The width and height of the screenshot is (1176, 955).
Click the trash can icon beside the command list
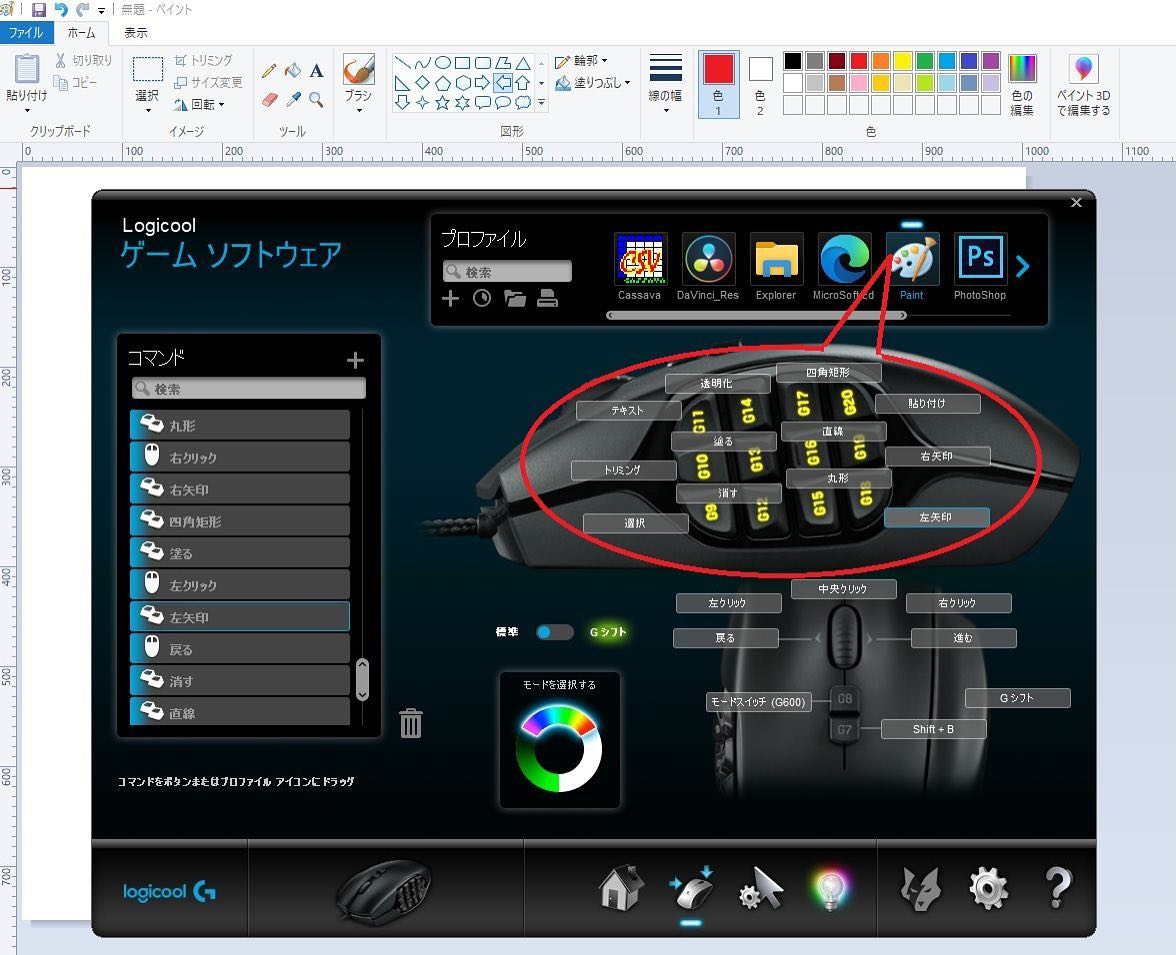411,723
